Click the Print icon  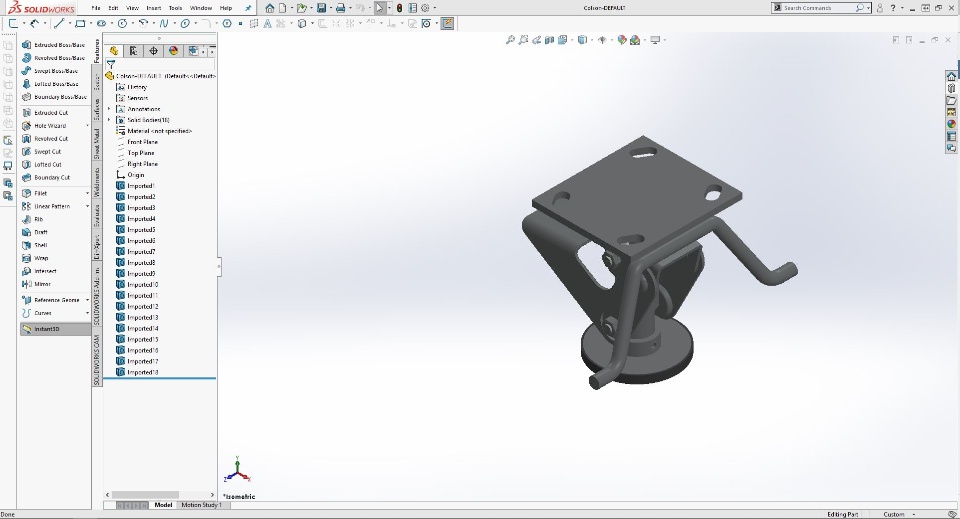pyautogui.click(x=340, y=8)
